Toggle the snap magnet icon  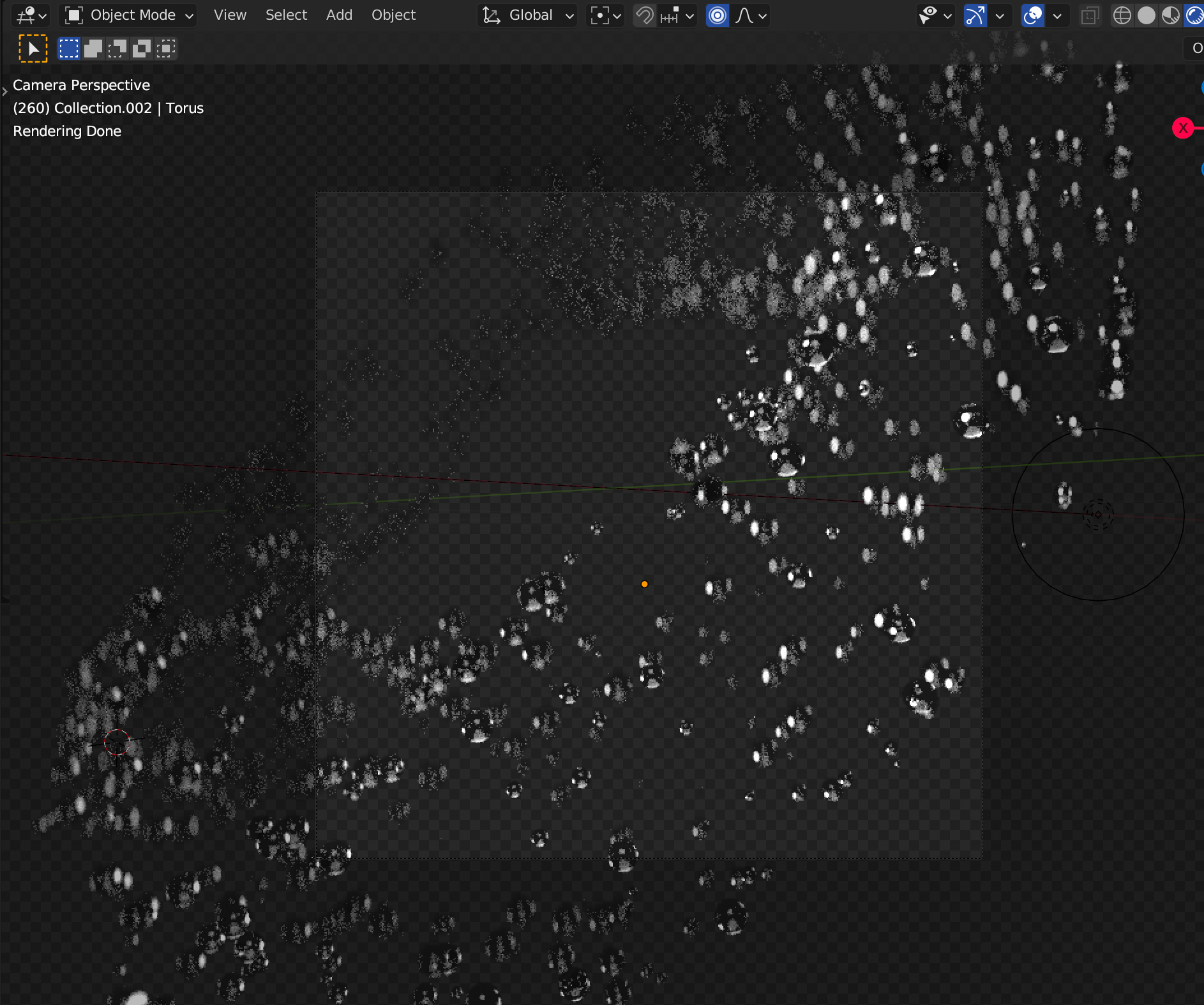click(645, 15)
